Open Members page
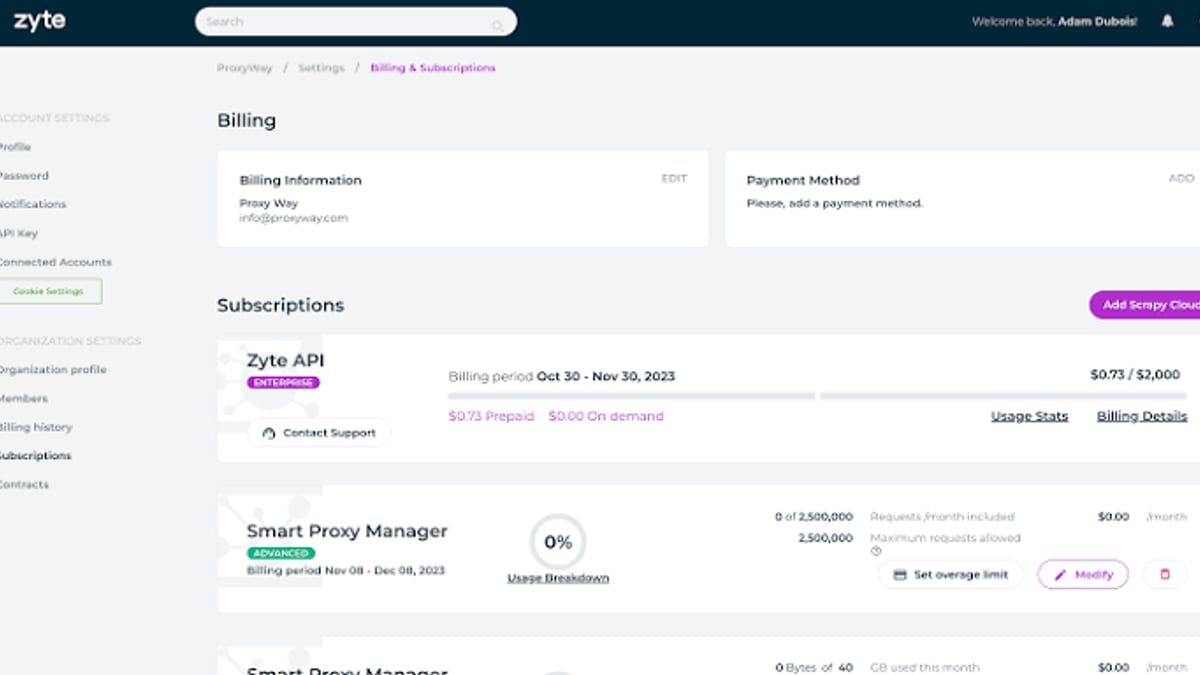The height and width of the screenshot is (675, 1200). pos(24,399)
